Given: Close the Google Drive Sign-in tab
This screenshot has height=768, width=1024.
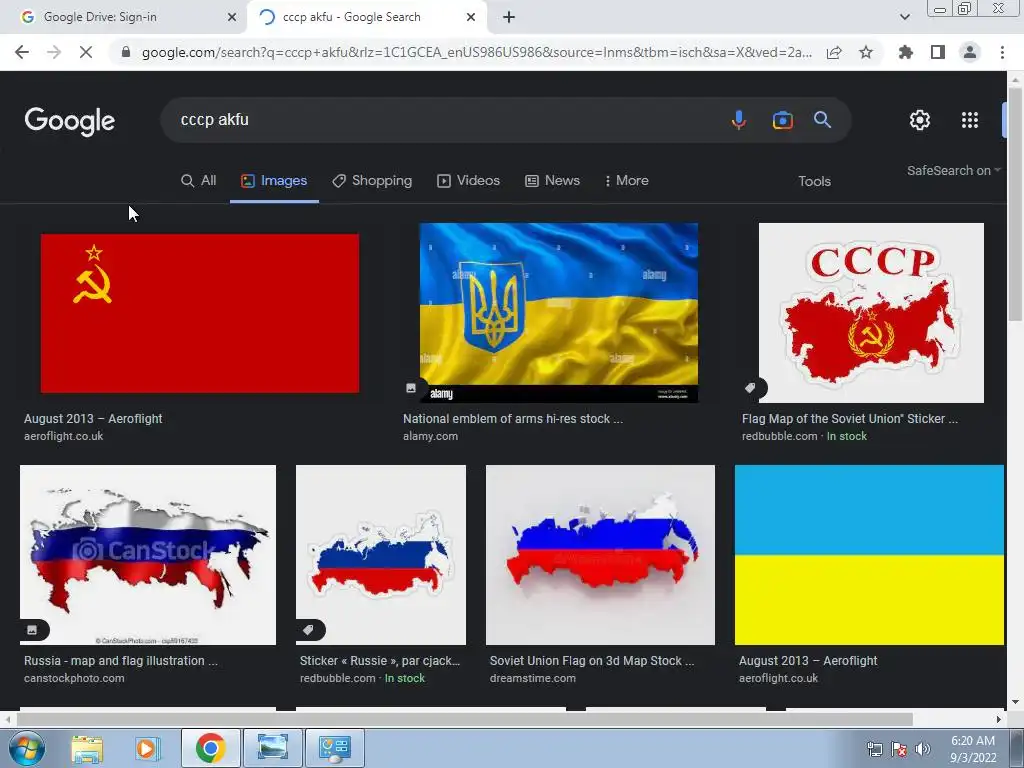Looking at the screenshot, I should 232,17.
